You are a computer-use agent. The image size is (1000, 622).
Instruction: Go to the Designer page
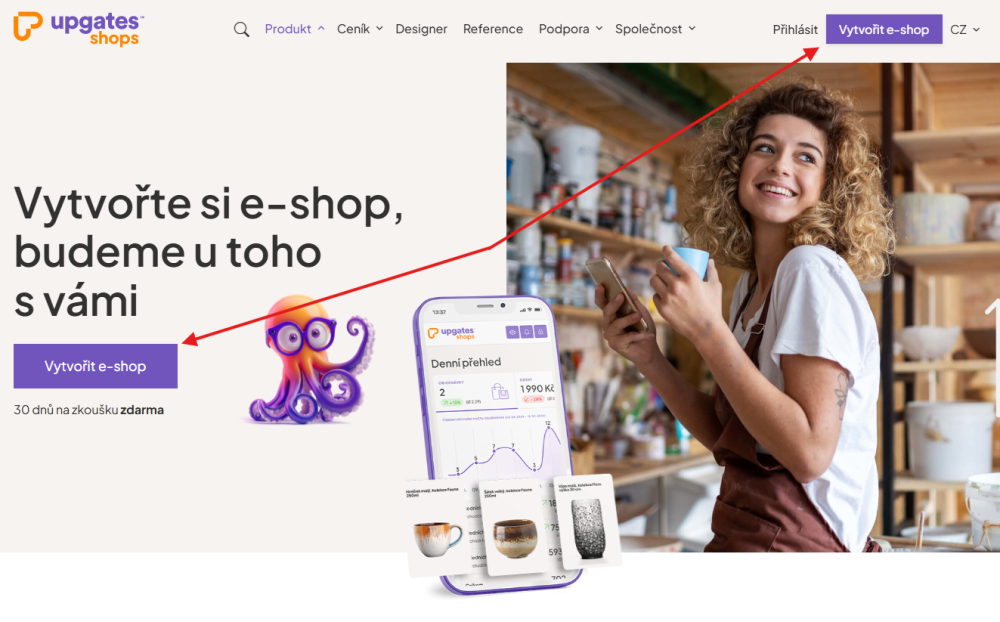(x=421, y=29)
